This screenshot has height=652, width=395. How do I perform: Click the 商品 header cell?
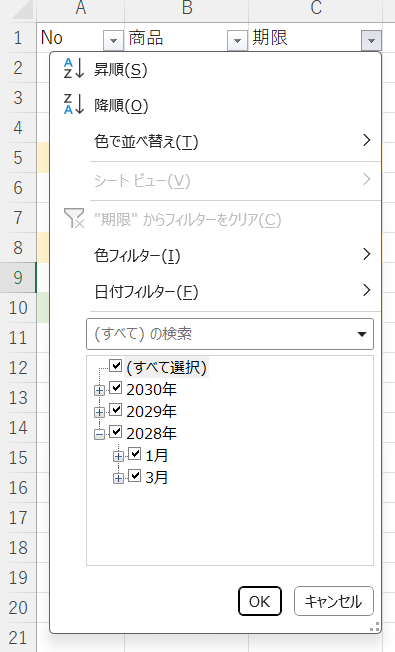186,38
